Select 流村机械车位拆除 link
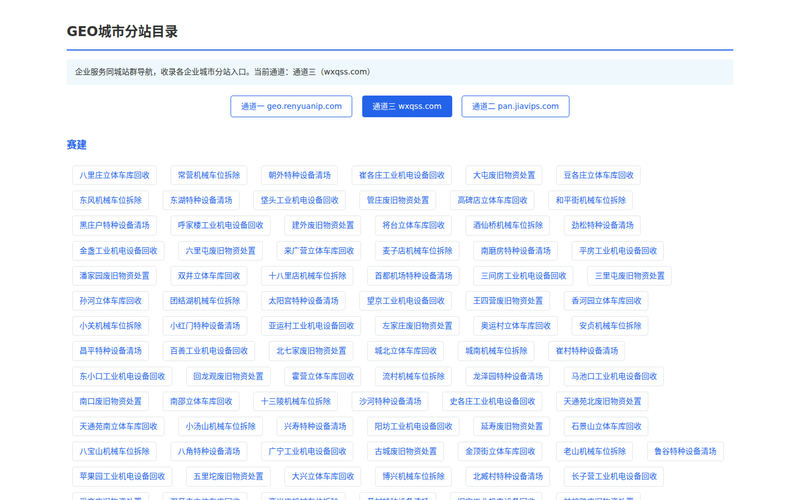This screenshot has width=800, height=500. (x=413, y=376)
